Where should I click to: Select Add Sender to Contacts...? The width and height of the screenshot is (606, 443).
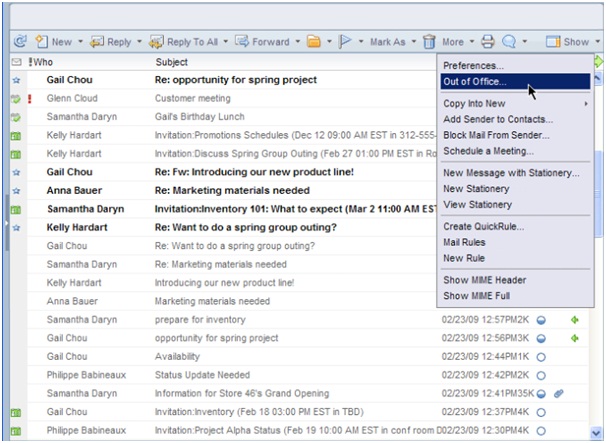pyautogui.click(x=515, y=119)
